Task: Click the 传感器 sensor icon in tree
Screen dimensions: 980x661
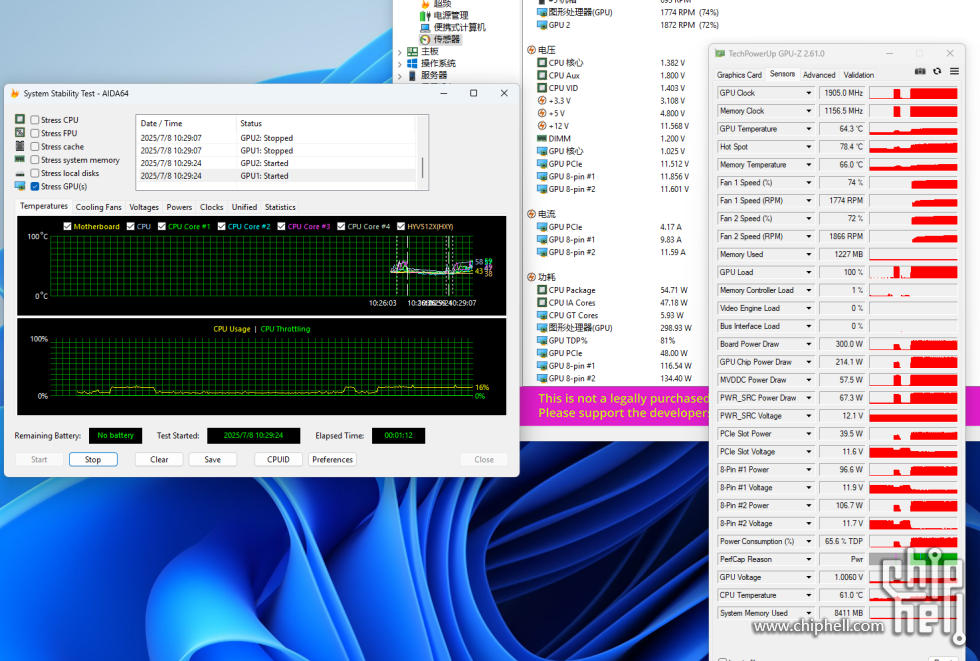Action: coord(425,39)
